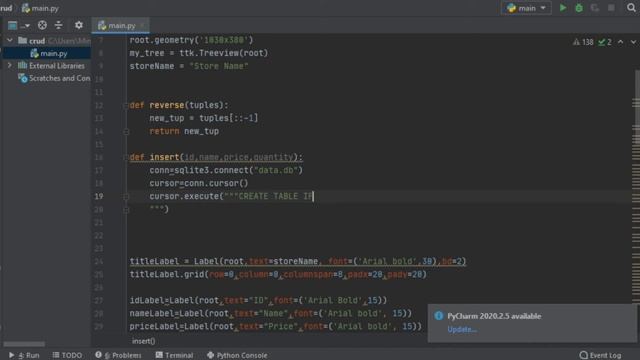This screenshot has height=360, width=640.
Task: Fold the reverse function at its def line
Action: [126, 105]
